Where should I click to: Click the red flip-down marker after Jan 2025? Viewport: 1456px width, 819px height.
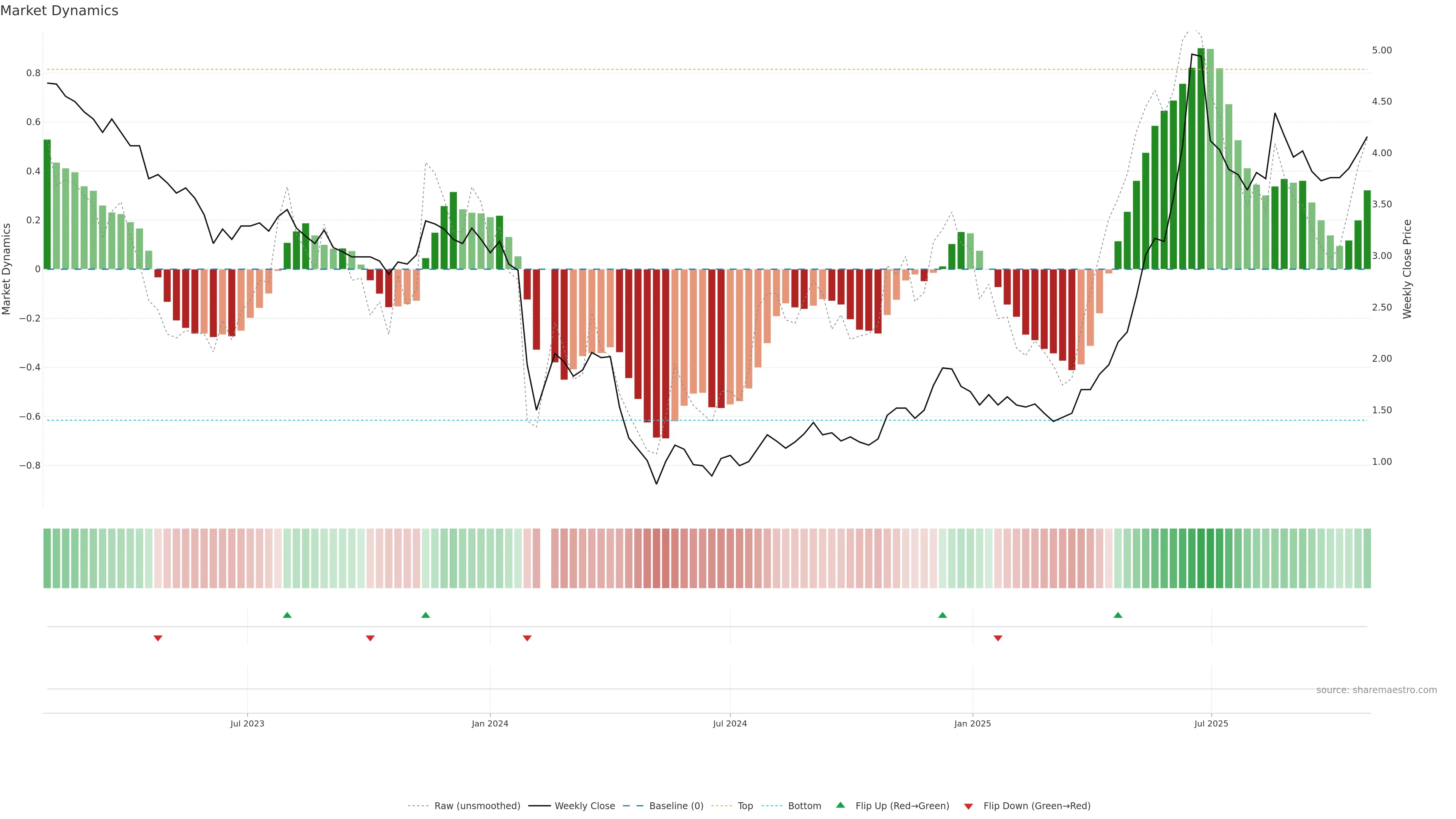(x=998, y=638)
